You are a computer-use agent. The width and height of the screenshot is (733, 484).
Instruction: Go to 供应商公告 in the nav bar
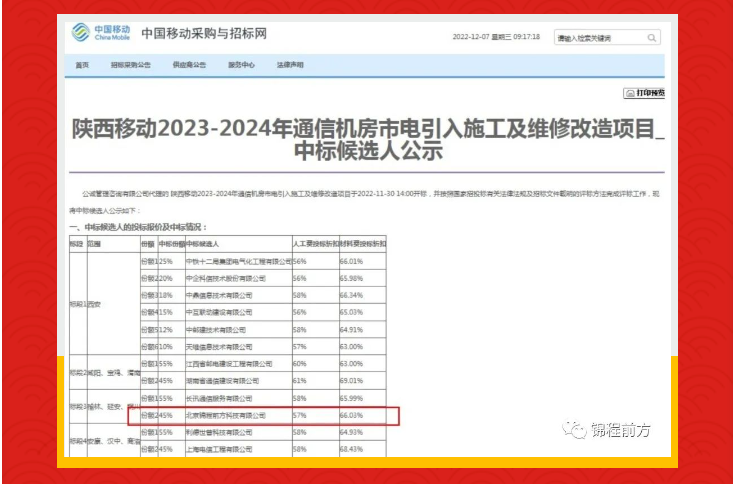tap(189, 65)
